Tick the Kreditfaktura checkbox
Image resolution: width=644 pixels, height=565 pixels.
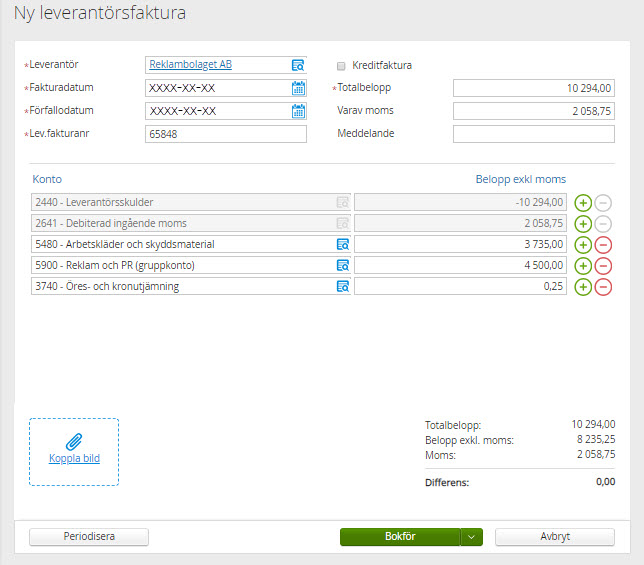(342, 65)
